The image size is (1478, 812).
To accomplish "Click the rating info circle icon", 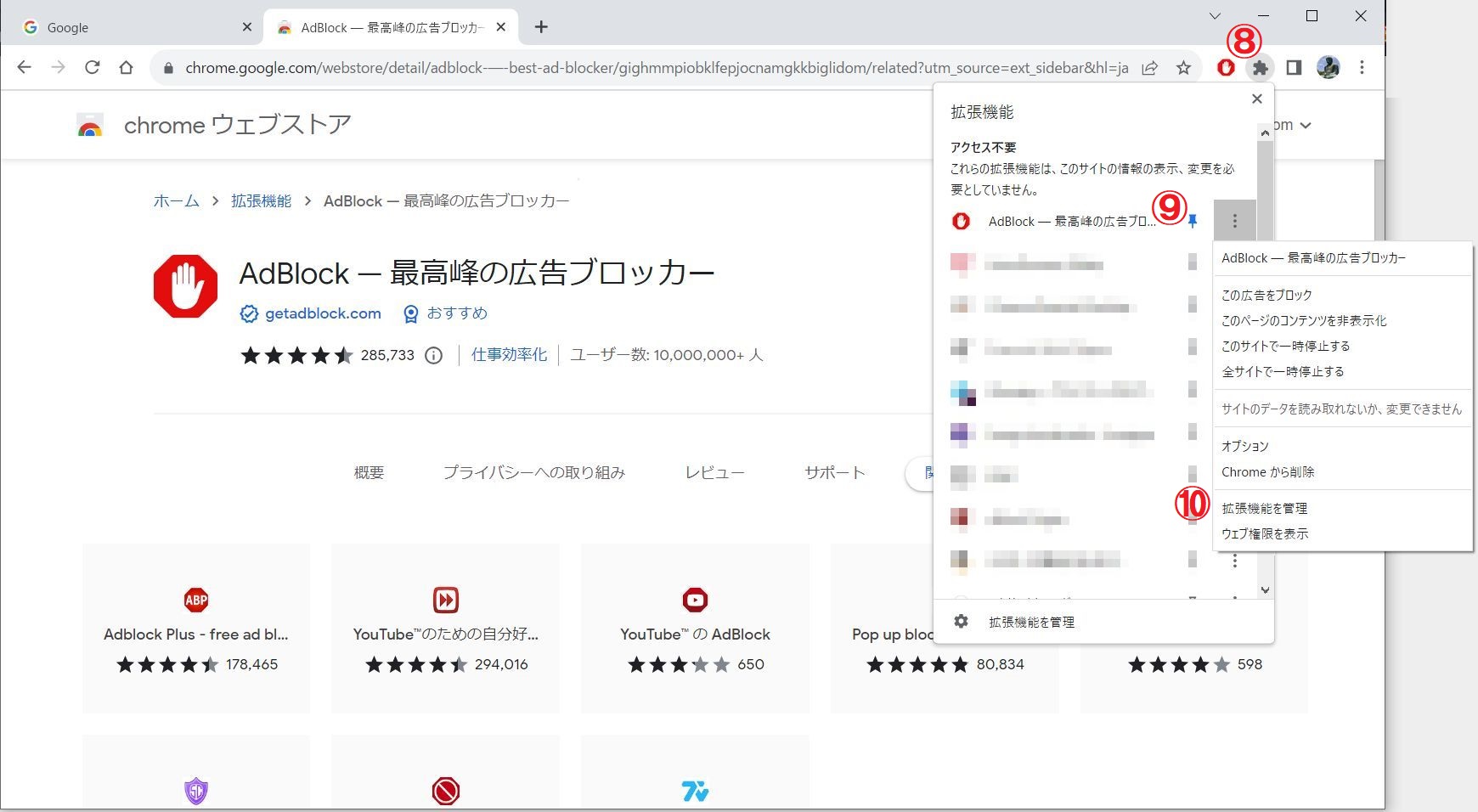I will [x=433, y=355].
